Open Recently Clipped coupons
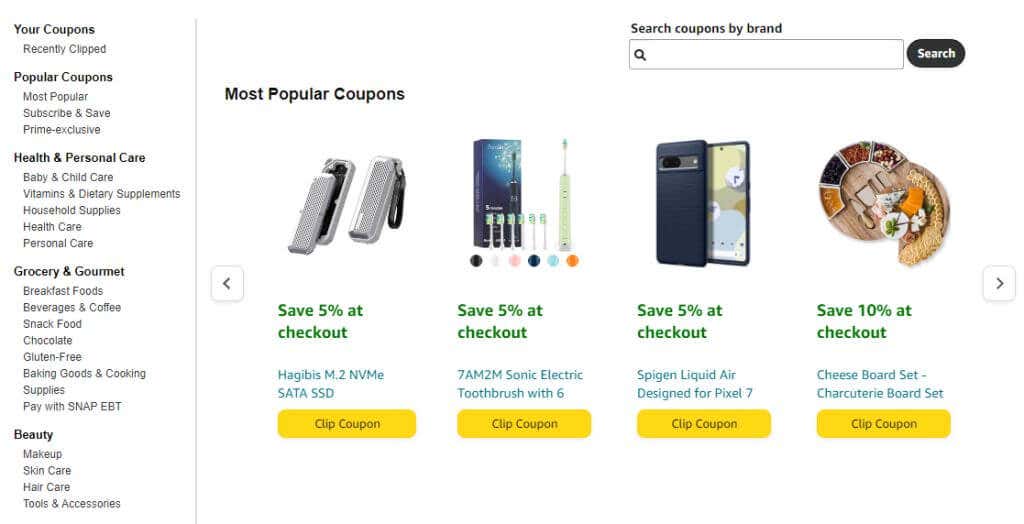The height and width of the screenshot is (524, 1024). tap(64, 49)
